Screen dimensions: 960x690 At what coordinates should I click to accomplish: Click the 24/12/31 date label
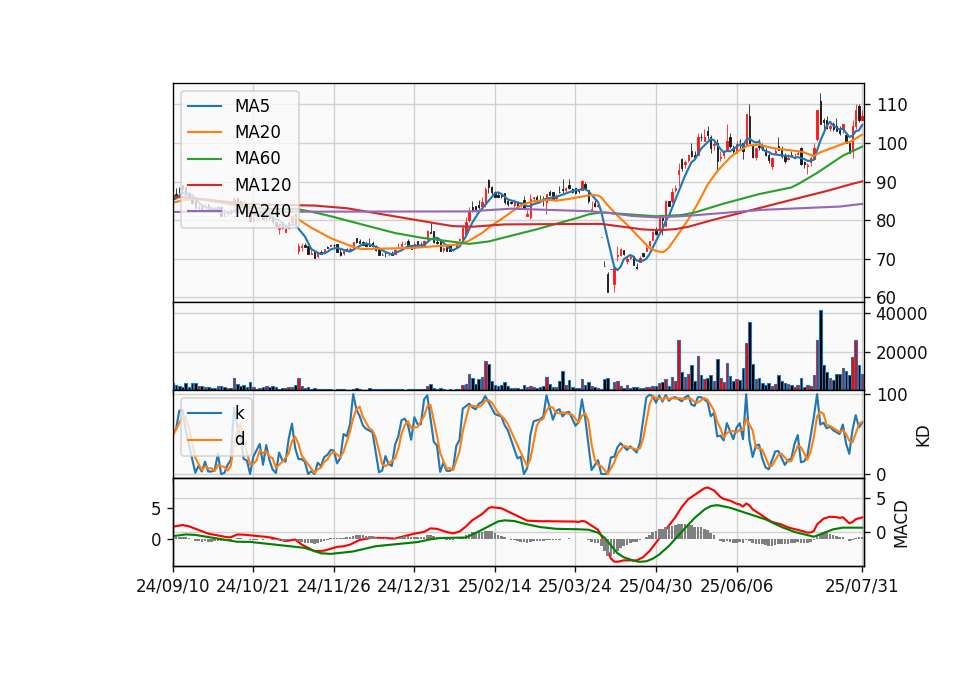coord(414,587)
